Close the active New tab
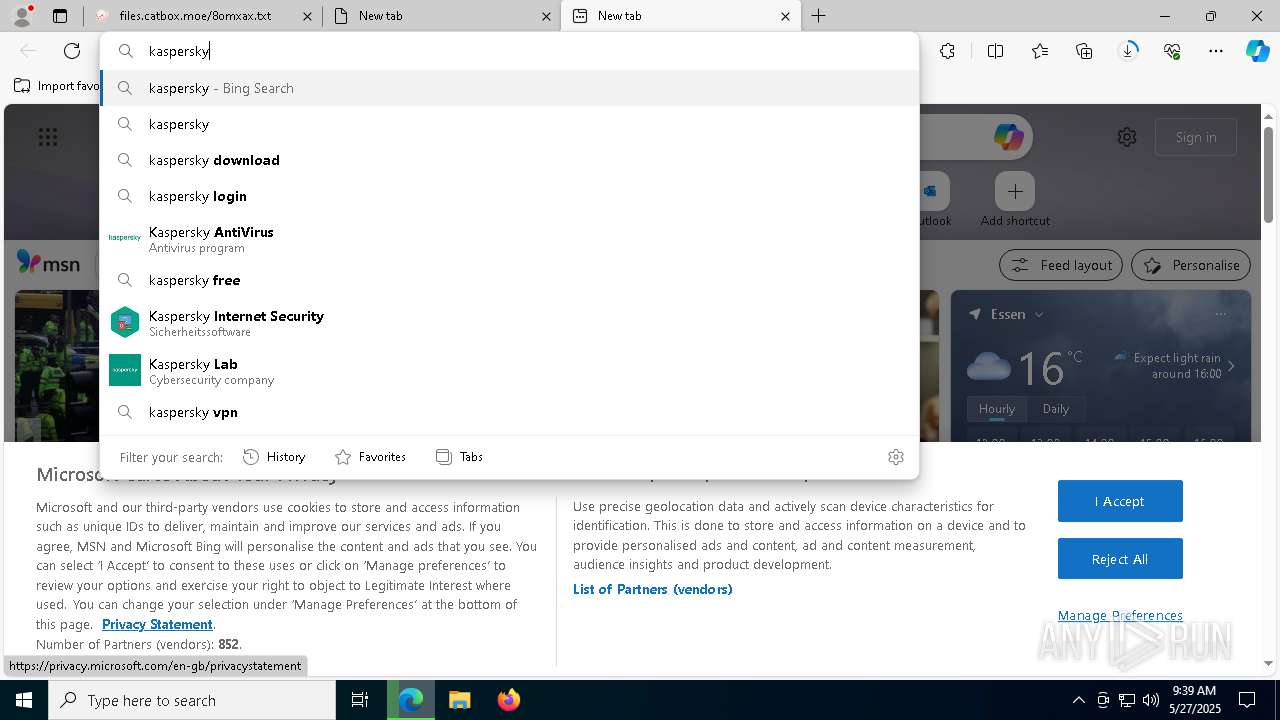Viewport: 1280px width, 720px height. coord(785,16)
